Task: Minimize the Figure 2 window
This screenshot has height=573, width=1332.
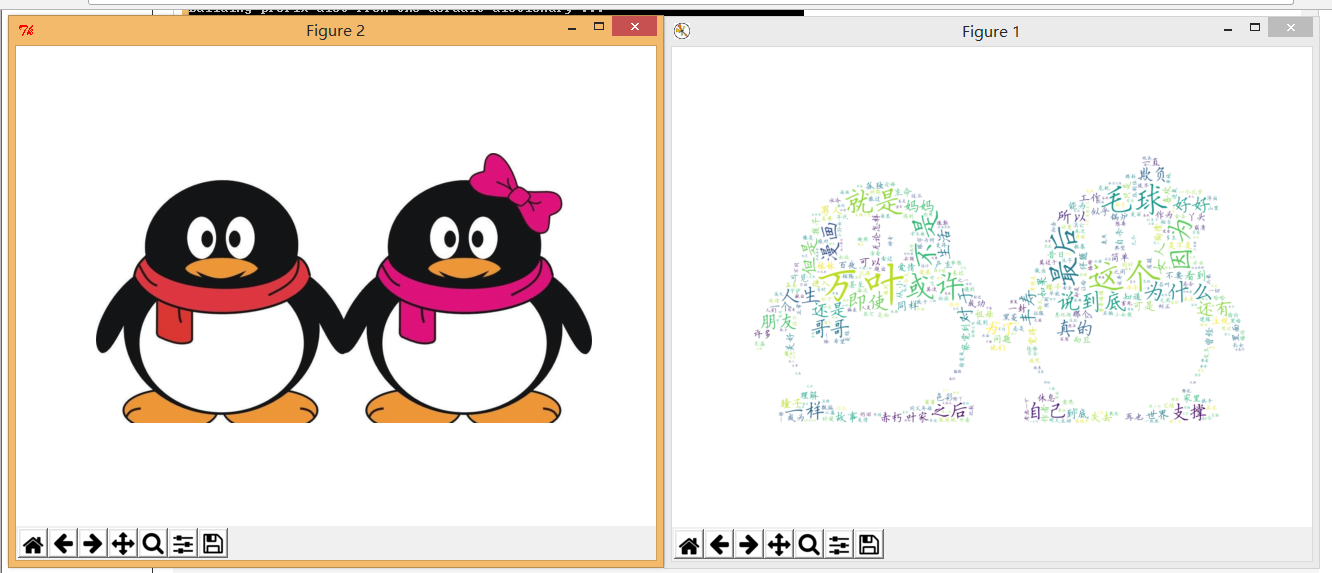Action: pos(571,29)
